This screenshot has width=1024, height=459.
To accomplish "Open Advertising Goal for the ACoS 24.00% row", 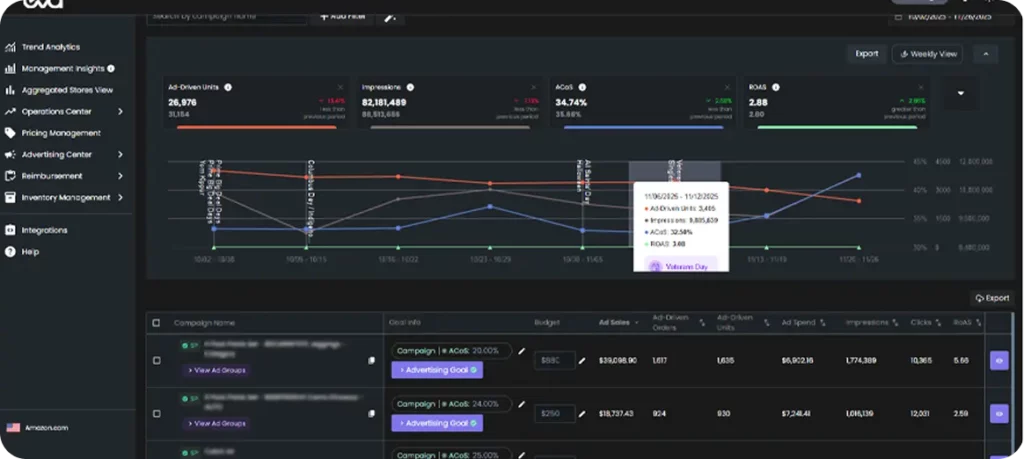I will pyautogui.click(x=437, y=423).
